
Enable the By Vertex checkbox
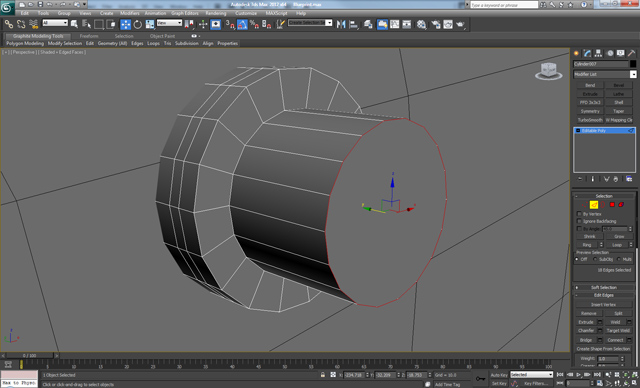click(579, 214)
